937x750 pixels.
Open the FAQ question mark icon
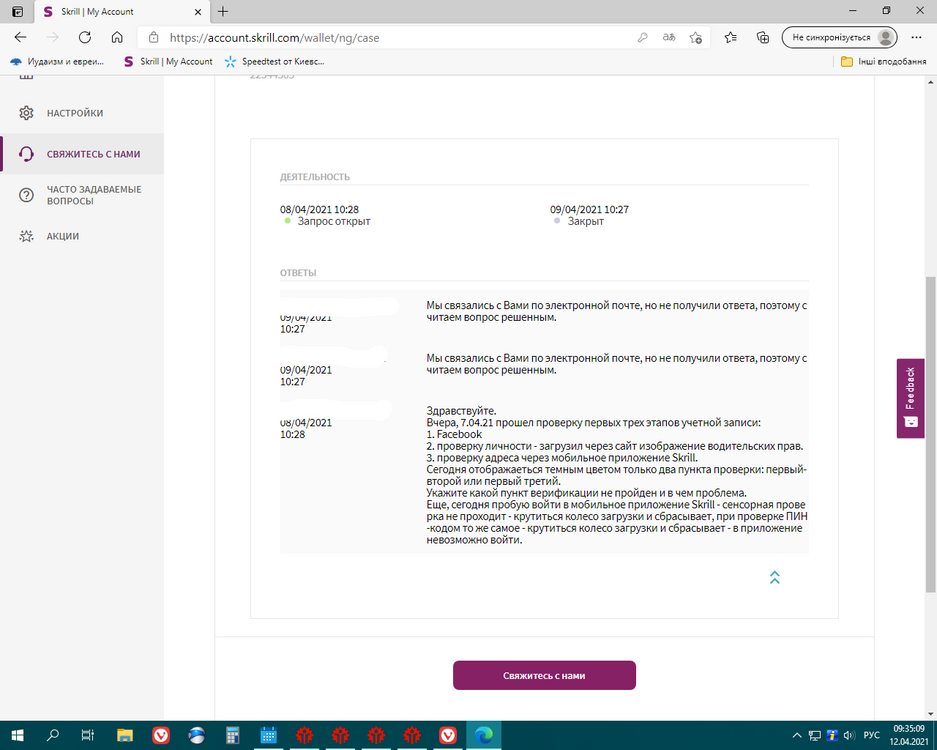(26, 195)
